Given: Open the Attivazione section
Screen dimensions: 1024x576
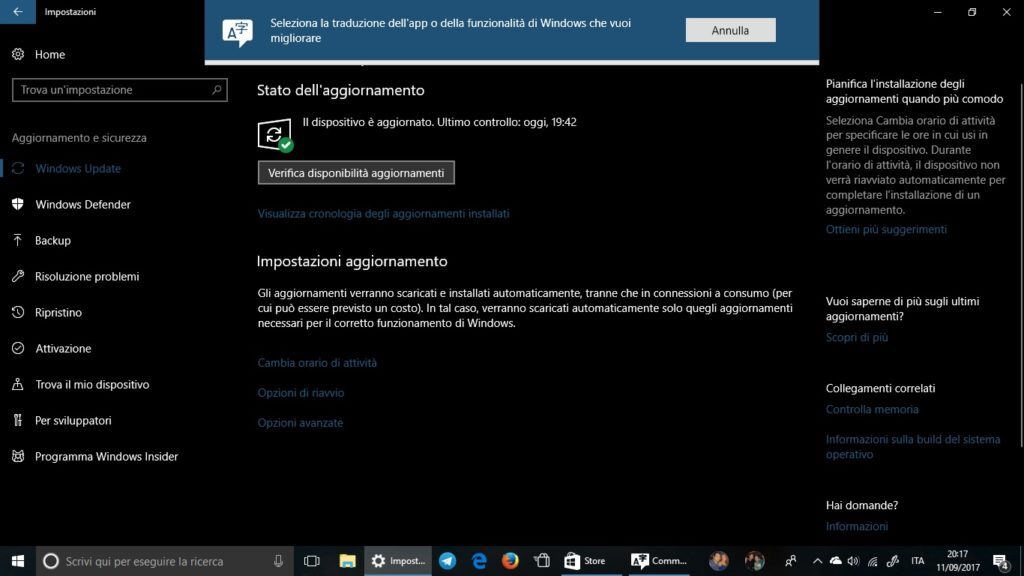Looking at the screenshot, I should click(63, 348).
